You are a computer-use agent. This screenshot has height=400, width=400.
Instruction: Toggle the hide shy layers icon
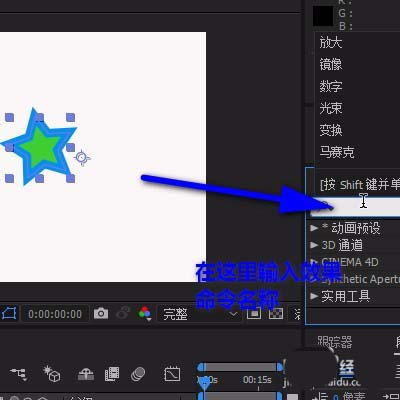click(x=86, y=374)
